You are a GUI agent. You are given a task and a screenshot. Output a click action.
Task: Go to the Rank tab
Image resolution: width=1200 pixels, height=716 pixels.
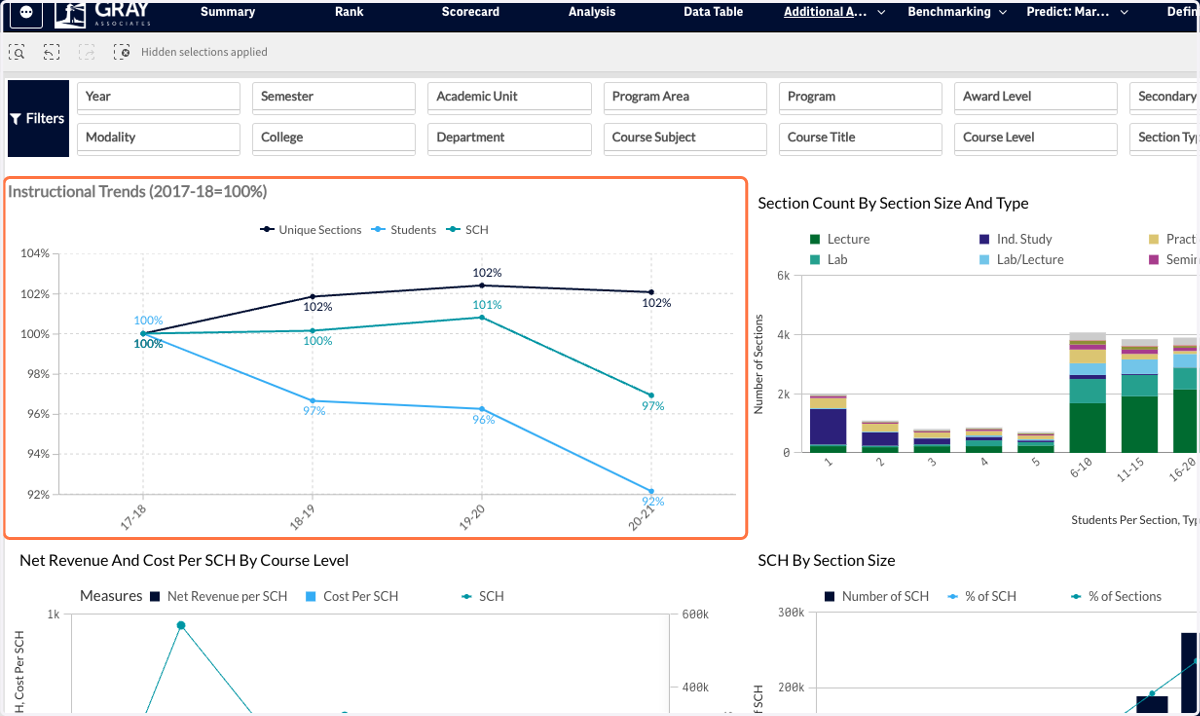[x=349, y=12]
